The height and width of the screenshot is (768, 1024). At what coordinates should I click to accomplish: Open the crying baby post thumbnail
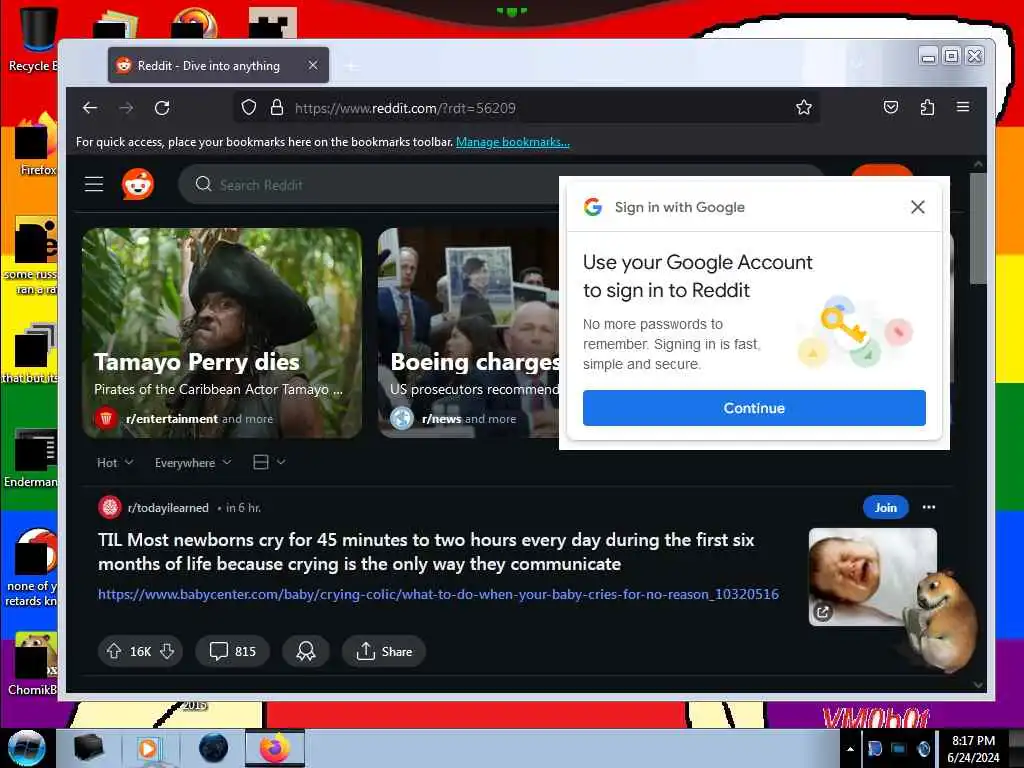coord(872,577)
